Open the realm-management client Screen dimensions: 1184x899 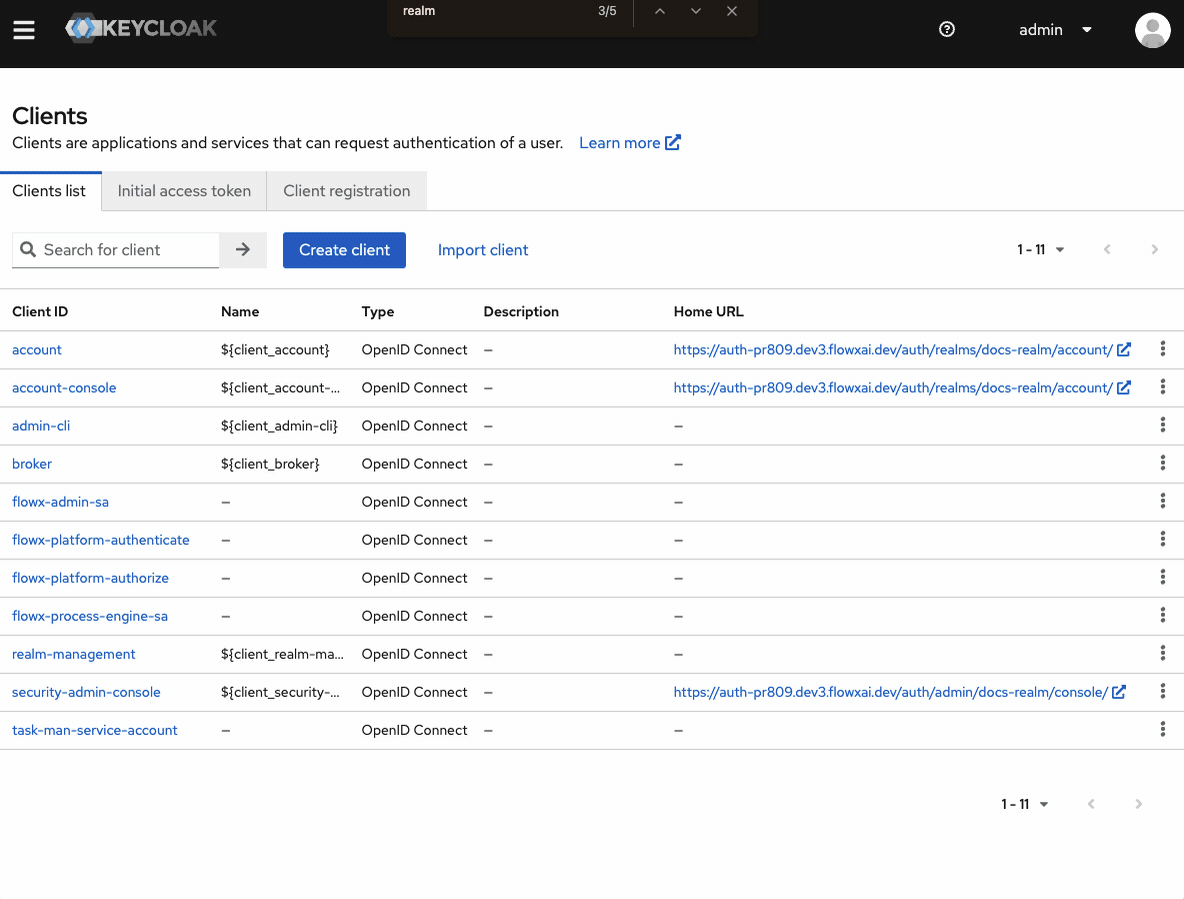click(74, 654)
